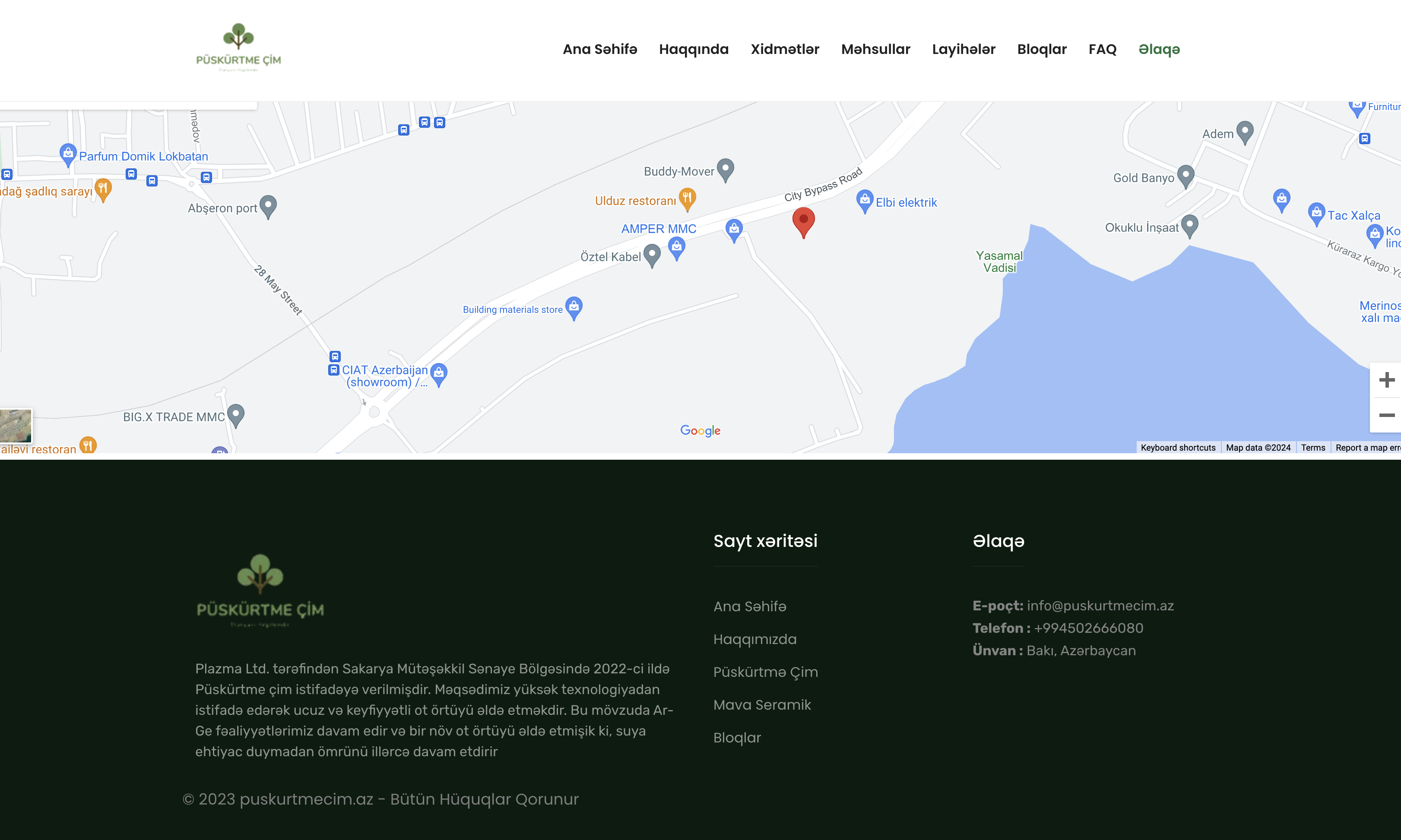Click the Abşeron port map pin
1401x840 pixels.
268,206
